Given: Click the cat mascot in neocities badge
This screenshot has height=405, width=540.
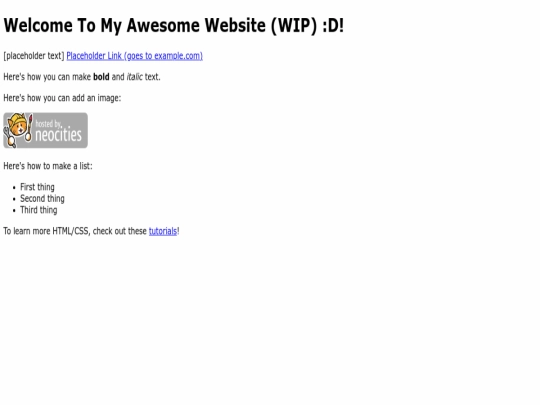Looking at the screenshot, I should [x=18, y=130].
